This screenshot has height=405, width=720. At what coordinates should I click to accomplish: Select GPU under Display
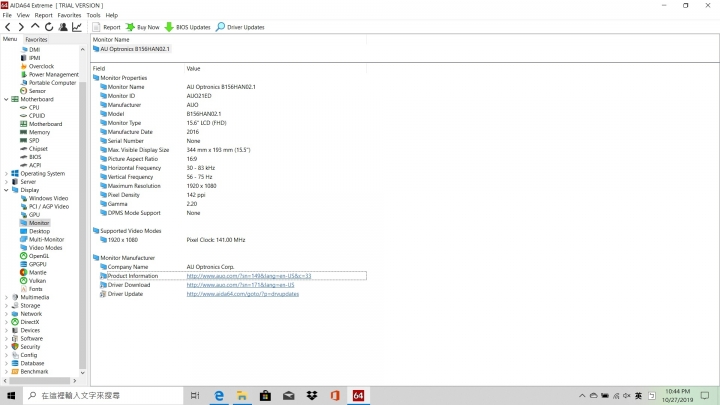[34, 215]
